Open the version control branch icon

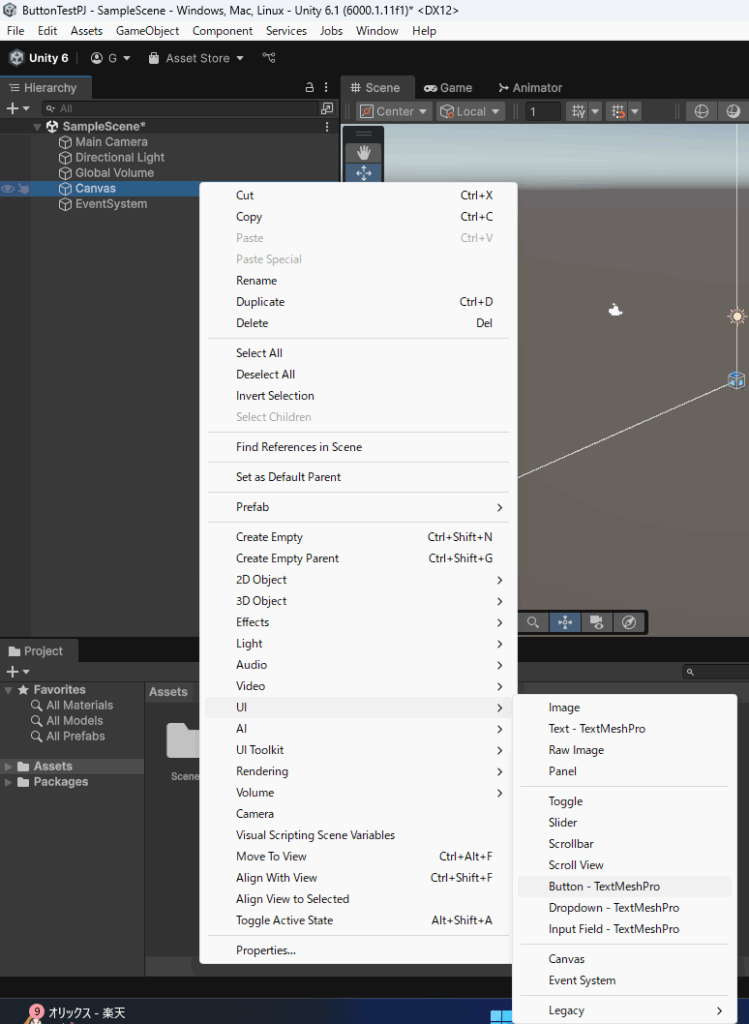[x=268, y=57]
